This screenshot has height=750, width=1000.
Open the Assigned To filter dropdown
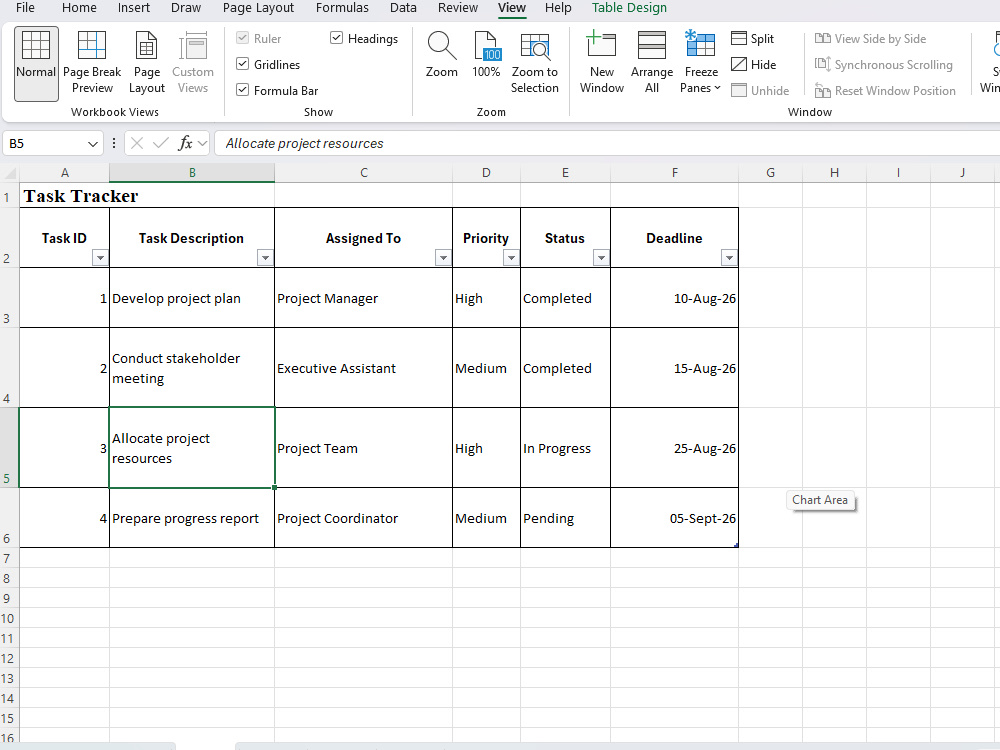443,258
